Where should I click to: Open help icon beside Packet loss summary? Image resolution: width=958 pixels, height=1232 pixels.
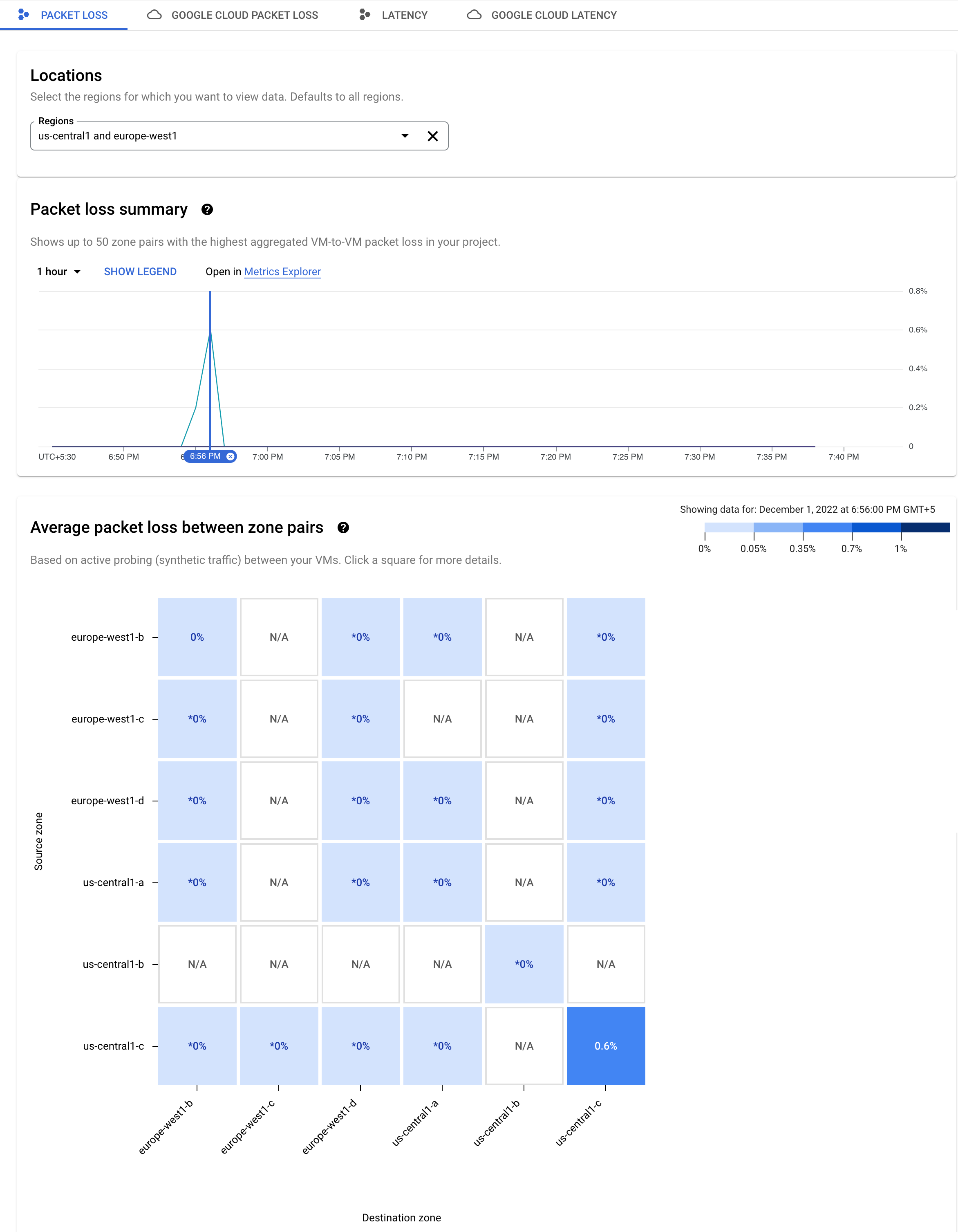[x=207, y=210]
